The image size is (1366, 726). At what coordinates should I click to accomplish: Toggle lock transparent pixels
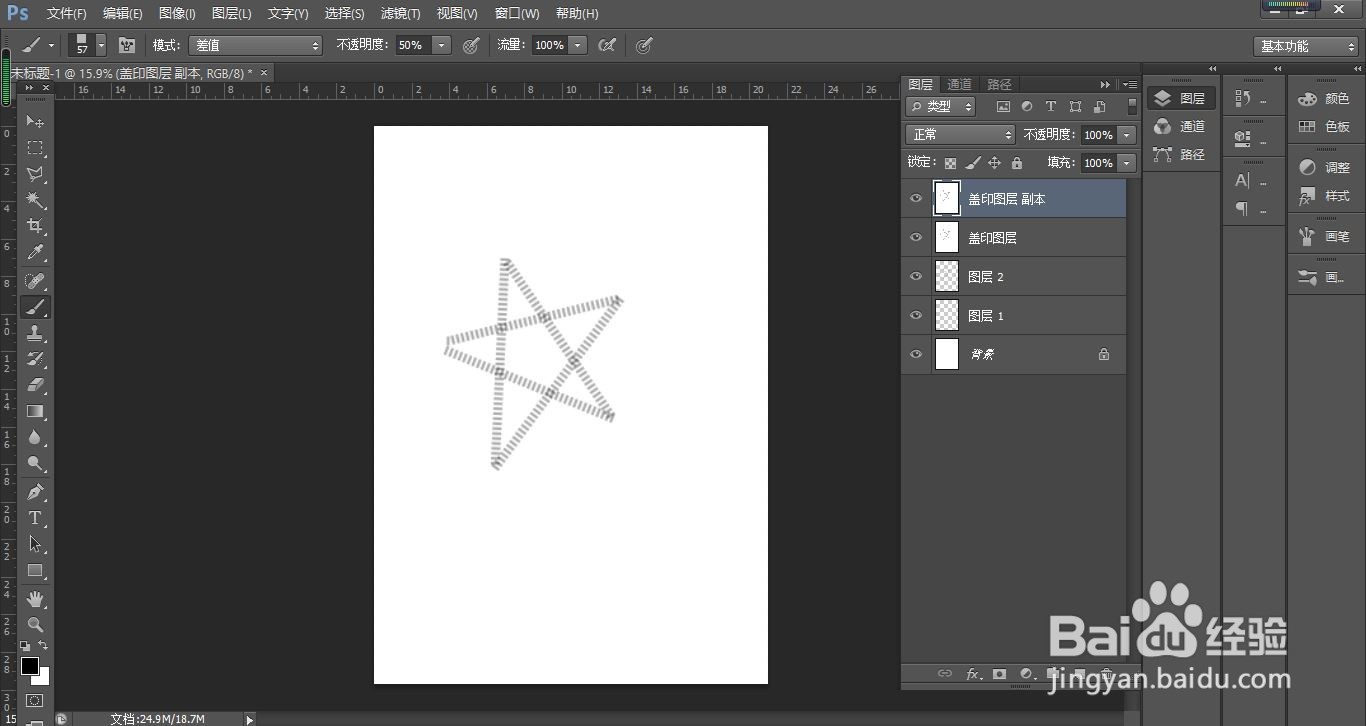(950, 163)
